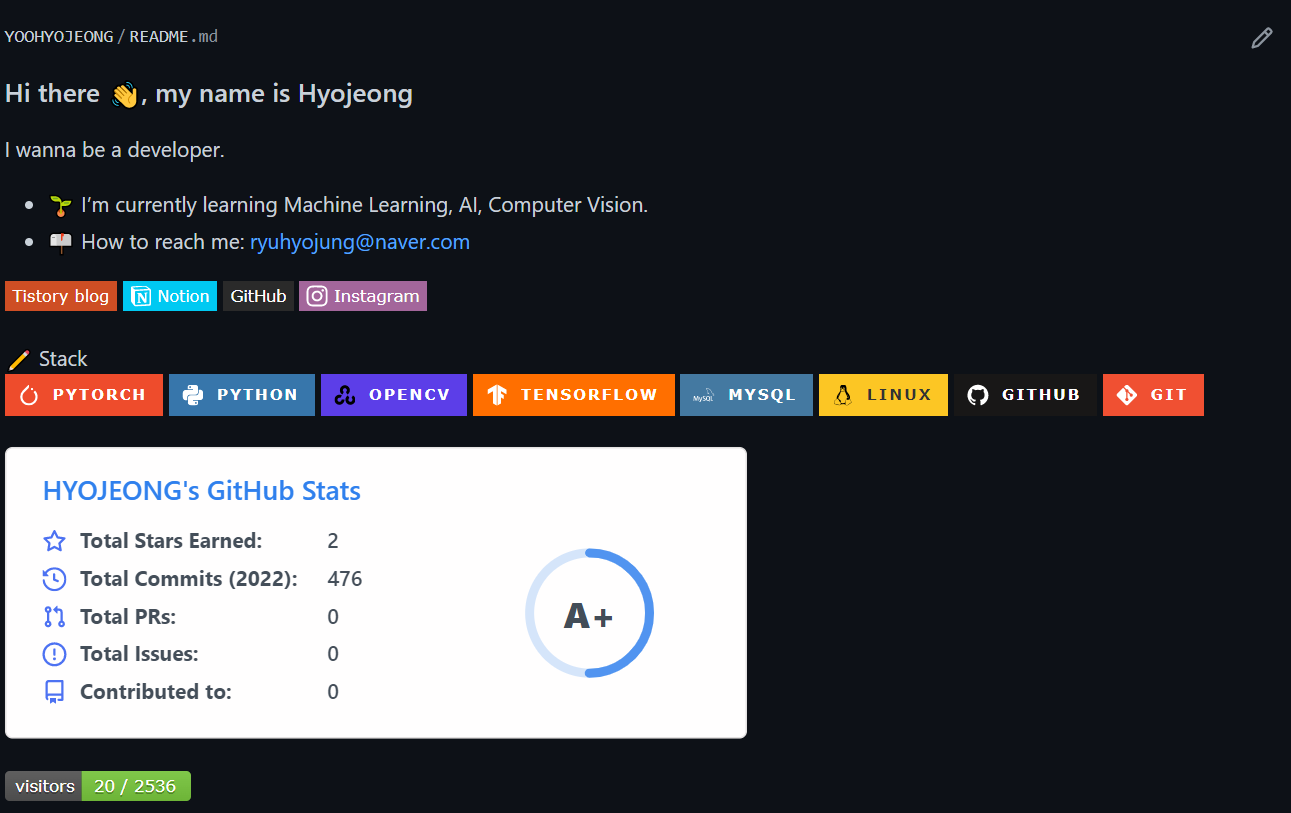Click the visitors counter badge

tap(98, 786)
